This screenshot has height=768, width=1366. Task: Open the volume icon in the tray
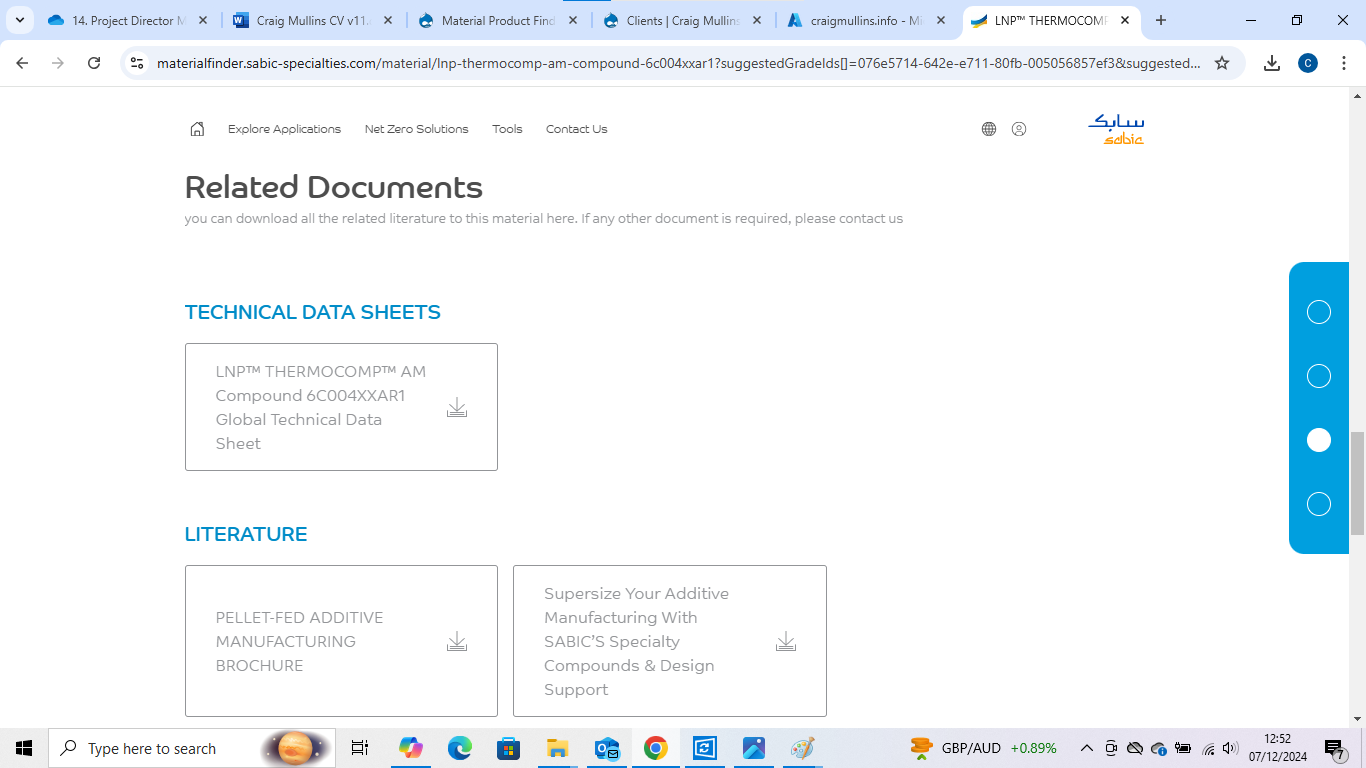tap(1230, 748)
